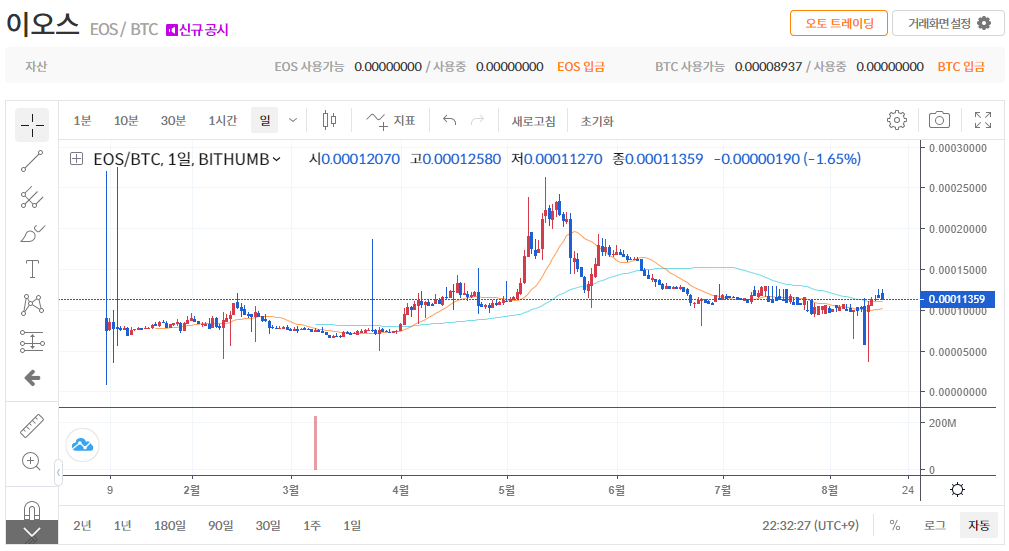Toggle the 자동 auto scale
The image size is (1009, 551).
tap(979, 525)
